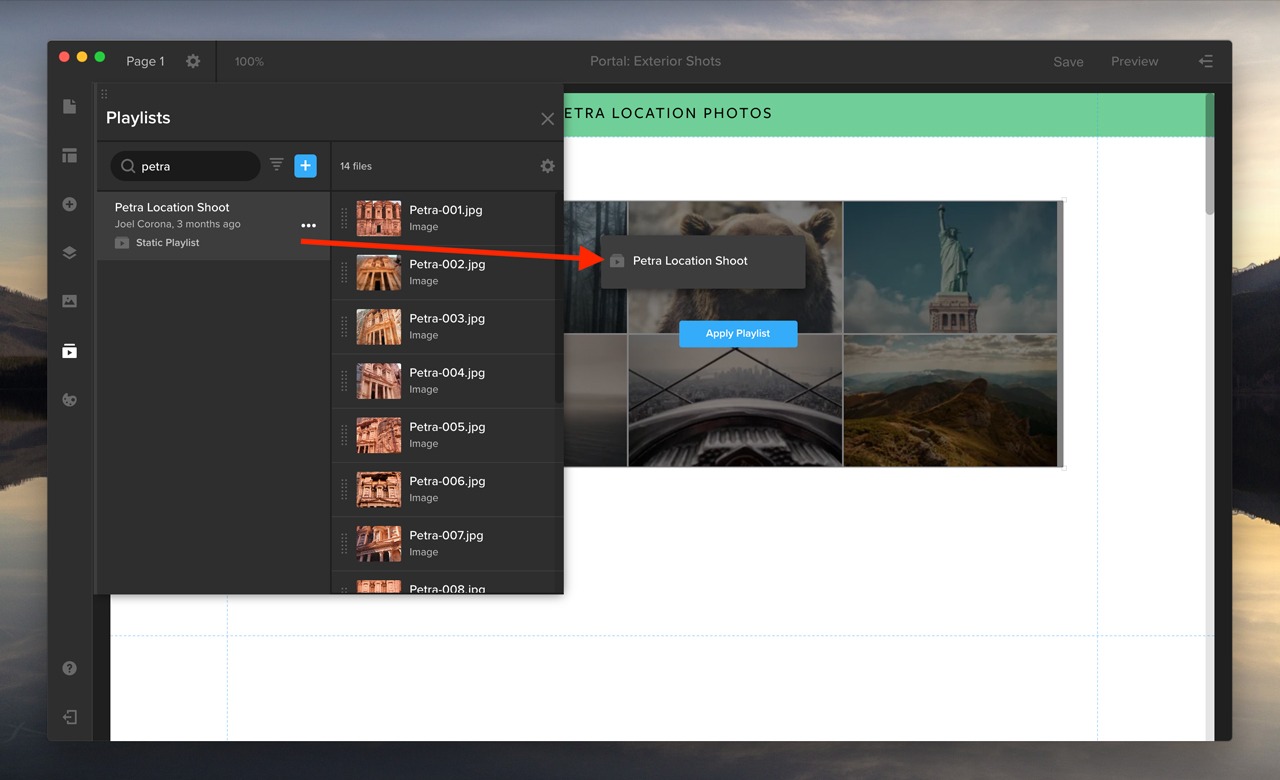Click the playlist icon in dragged tooltip
The width and height of the screenshot is (1280, 780).
(x=617, y=261)
